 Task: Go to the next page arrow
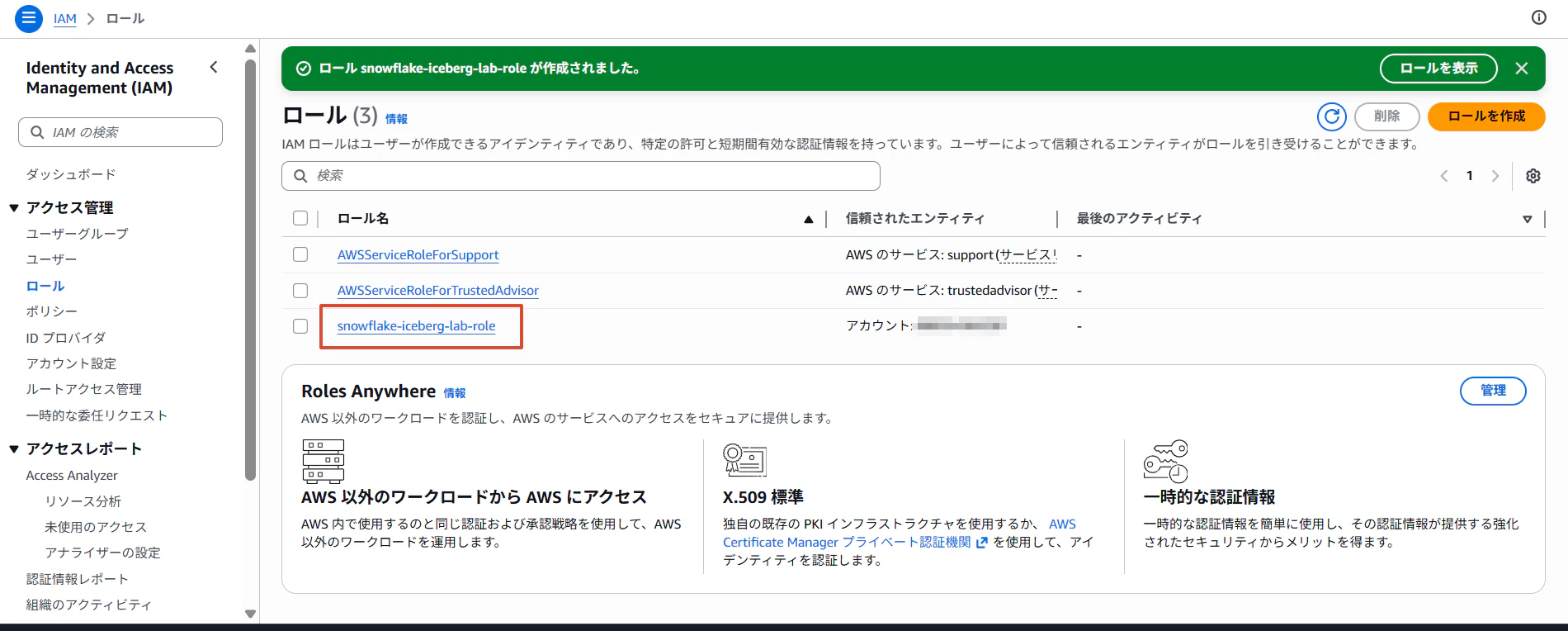tap(1495, 176)
